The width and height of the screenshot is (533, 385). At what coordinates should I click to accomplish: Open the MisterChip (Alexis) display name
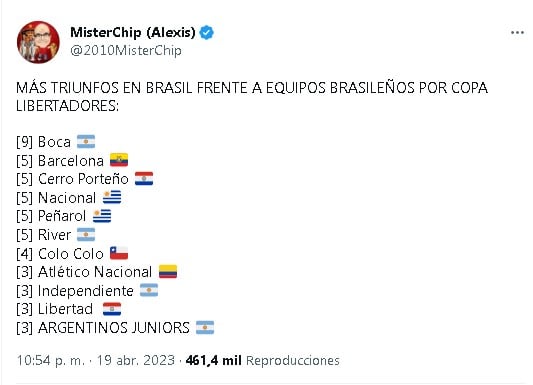pyautogui.click(x=133, y=33)
